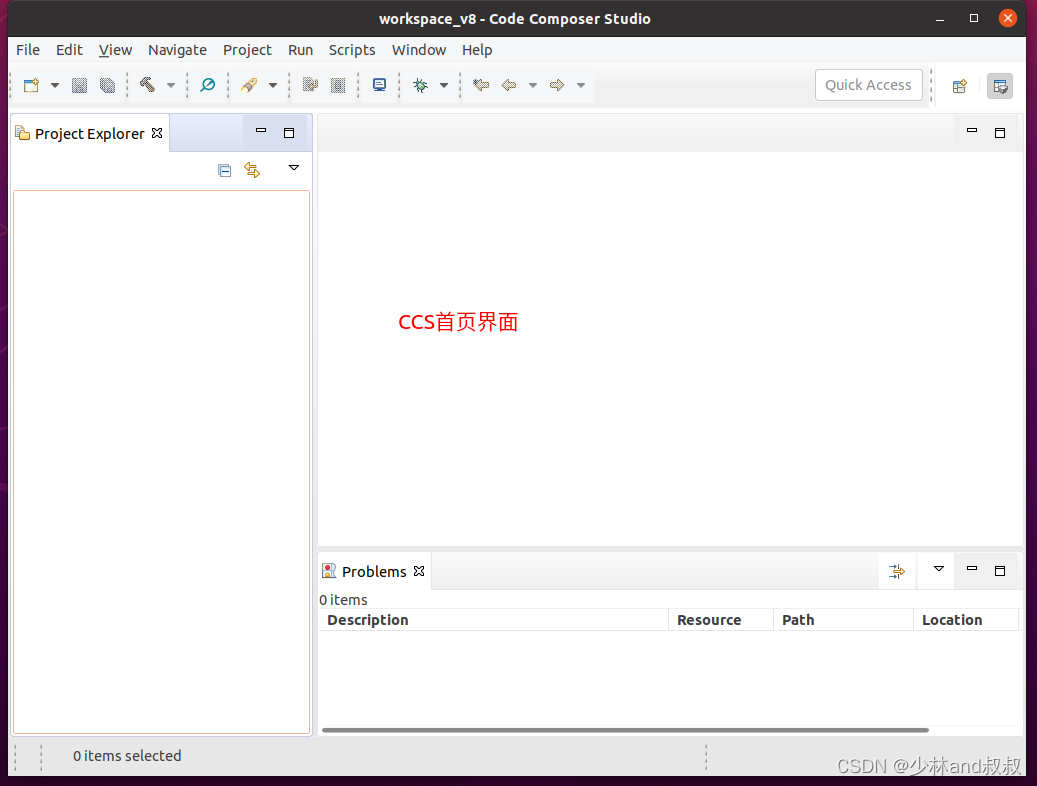Open the Edit menu
The image size is (1037, 786).
[x=69, y=50]
